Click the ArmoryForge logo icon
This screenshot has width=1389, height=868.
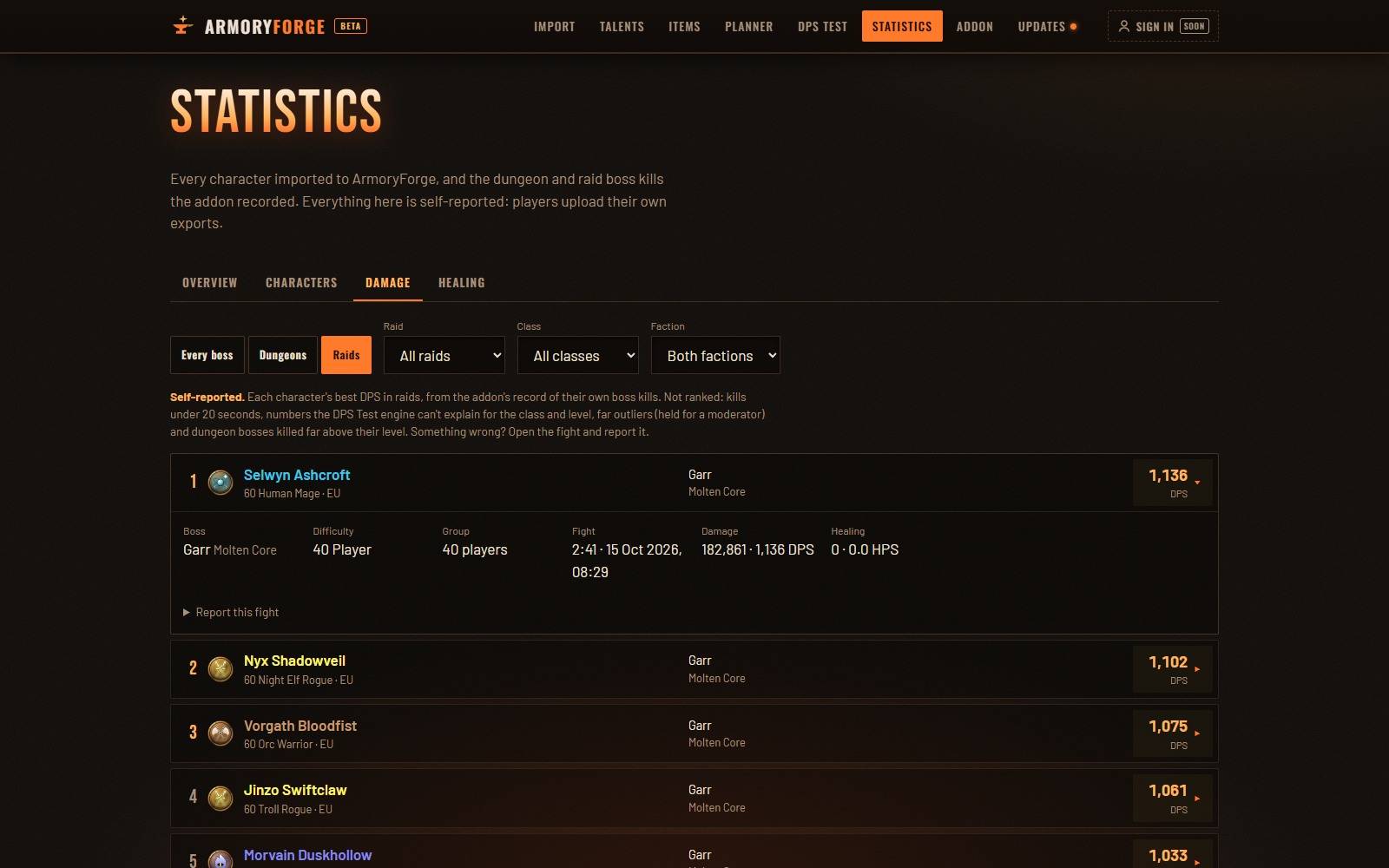pyautogui.click(x=182, y=26)
